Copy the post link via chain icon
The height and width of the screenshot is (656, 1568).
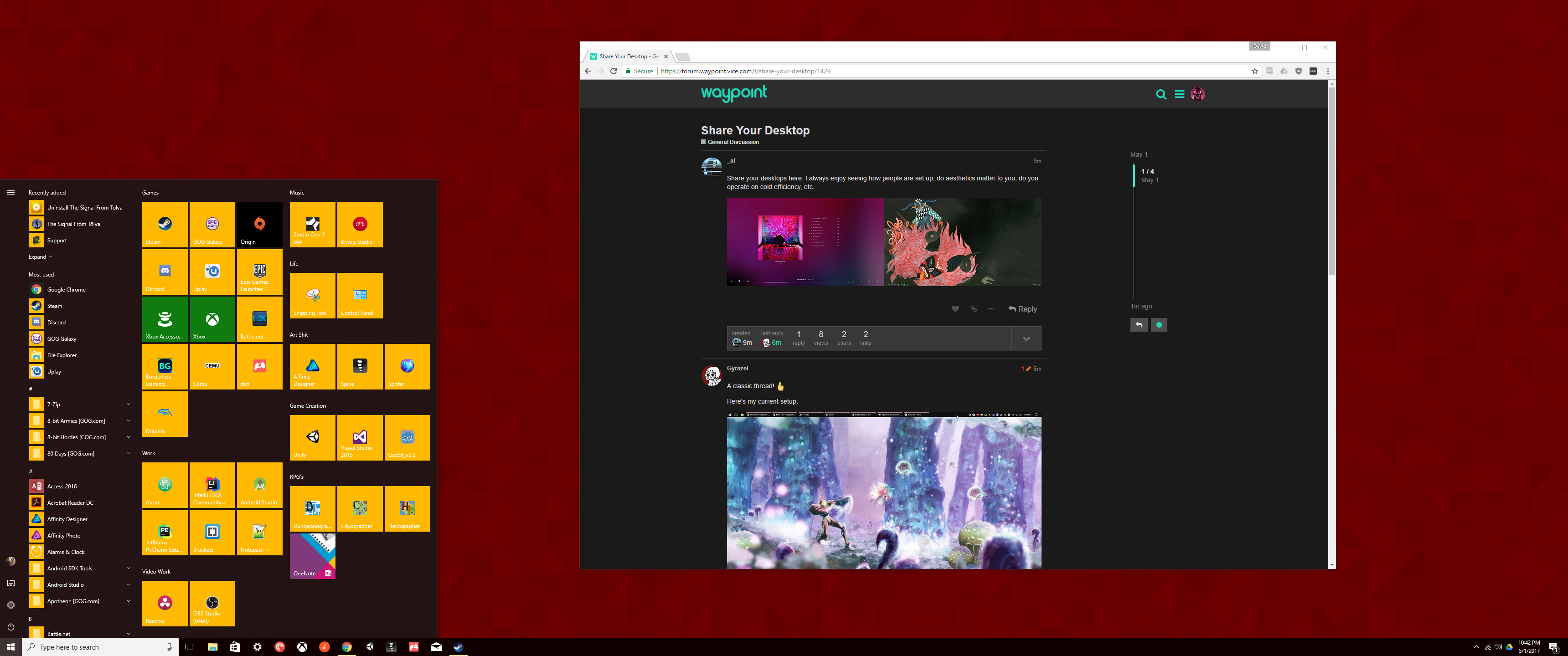coord(973,309)
